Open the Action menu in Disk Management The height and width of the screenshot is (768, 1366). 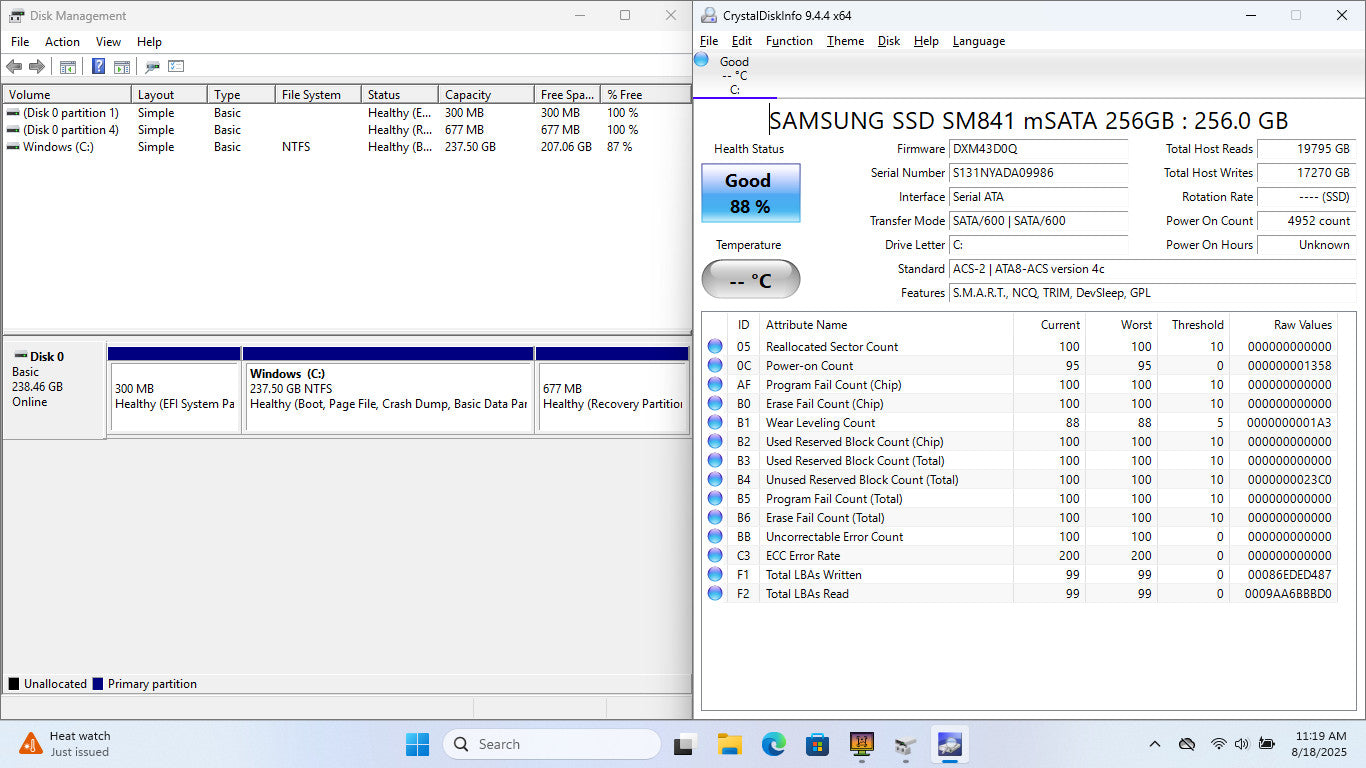point(62,42)
